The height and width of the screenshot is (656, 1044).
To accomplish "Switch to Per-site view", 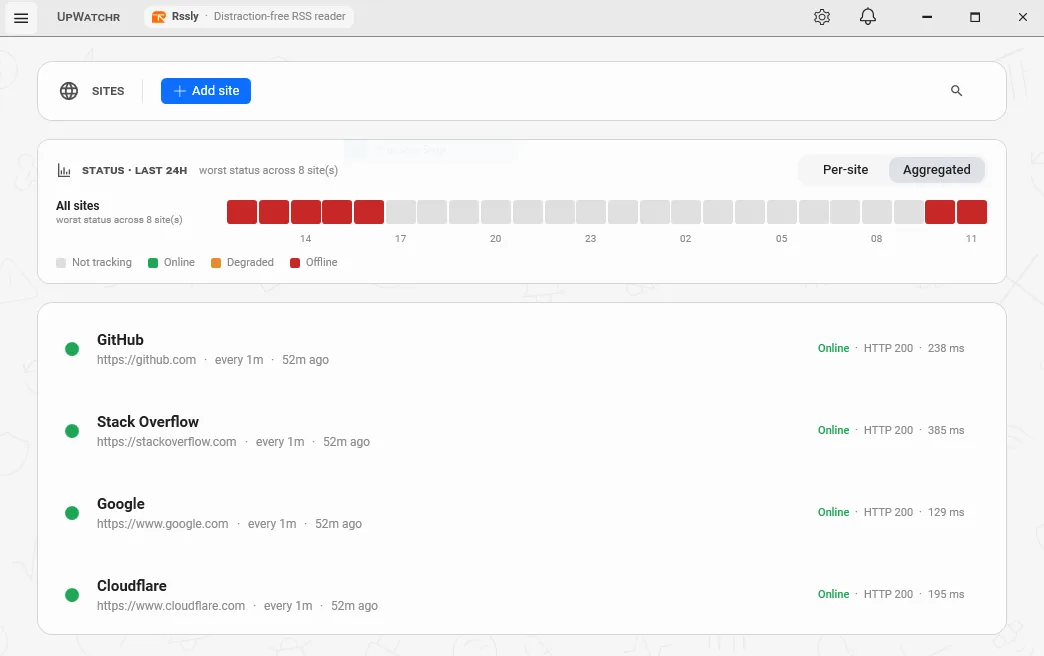I will click(845, 170).
